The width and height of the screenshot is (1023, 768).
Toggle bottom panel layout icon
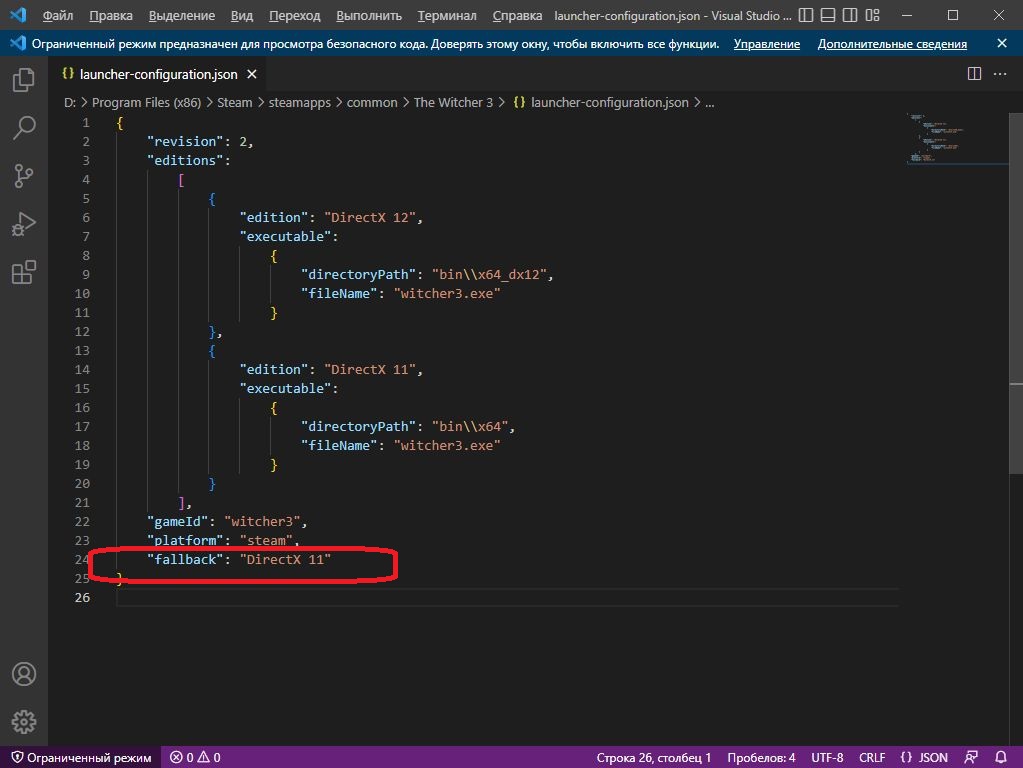tap(828, 15)
